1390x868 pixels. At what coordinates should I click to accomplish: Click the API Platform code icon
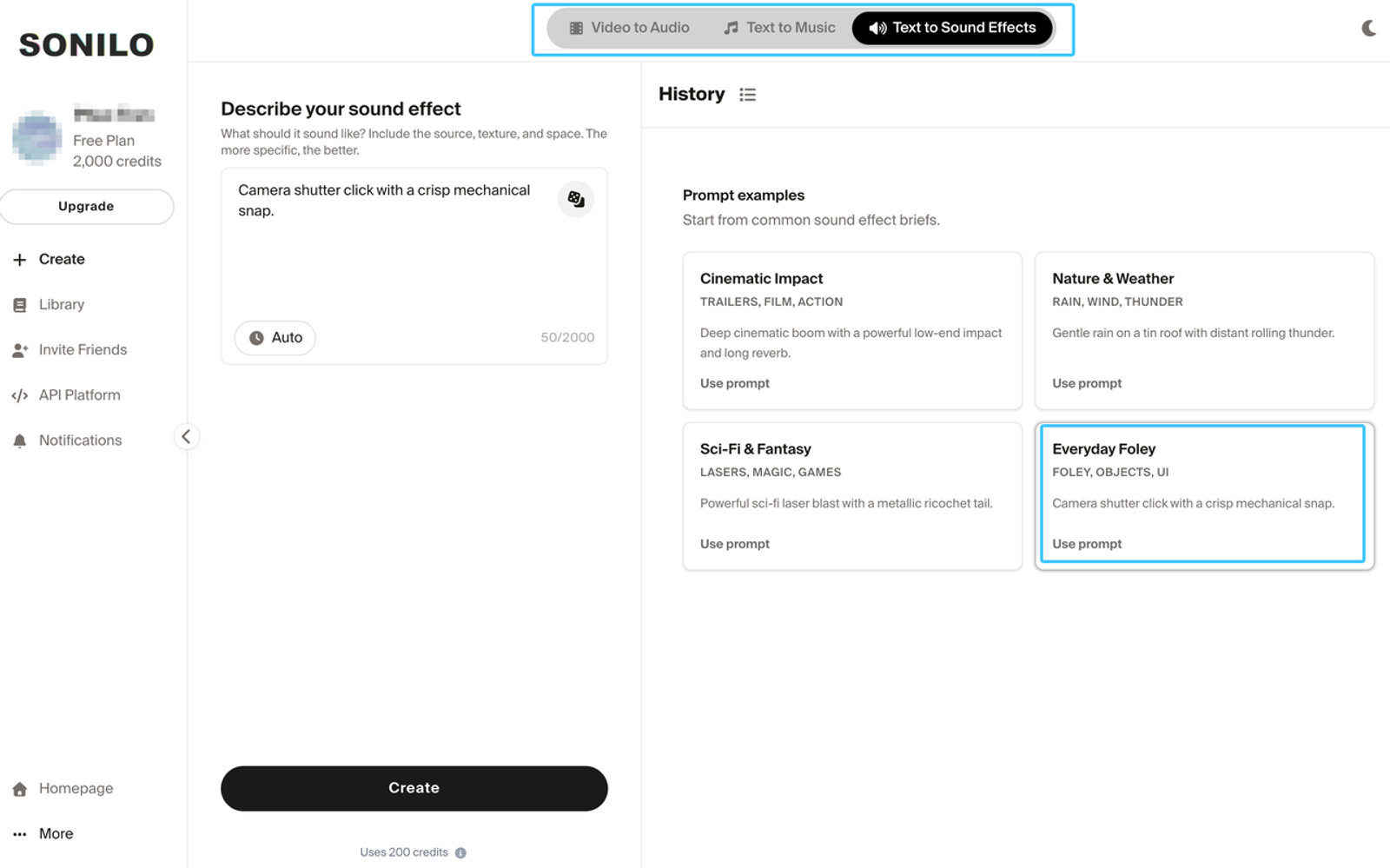[19, 395]
